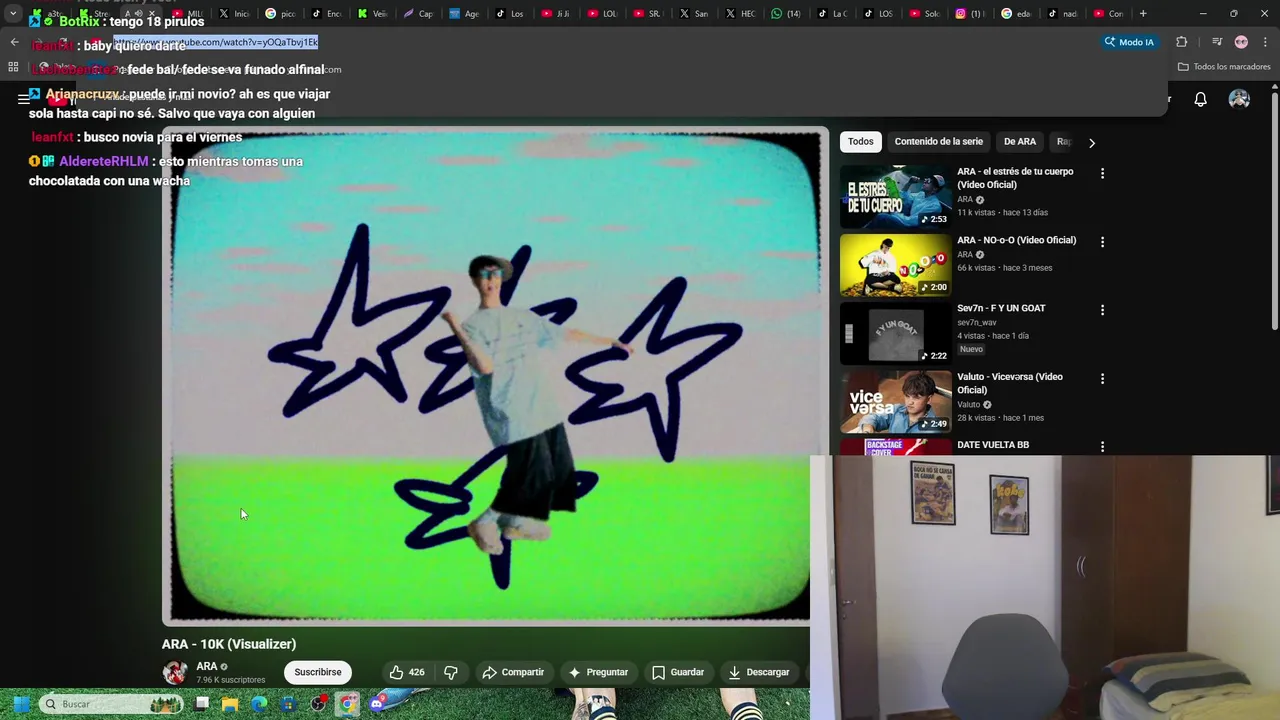Open options for 'DATE VUELTA BB' video
Viewport: 1280px width, 720px height.
(x=1102, y=447)
